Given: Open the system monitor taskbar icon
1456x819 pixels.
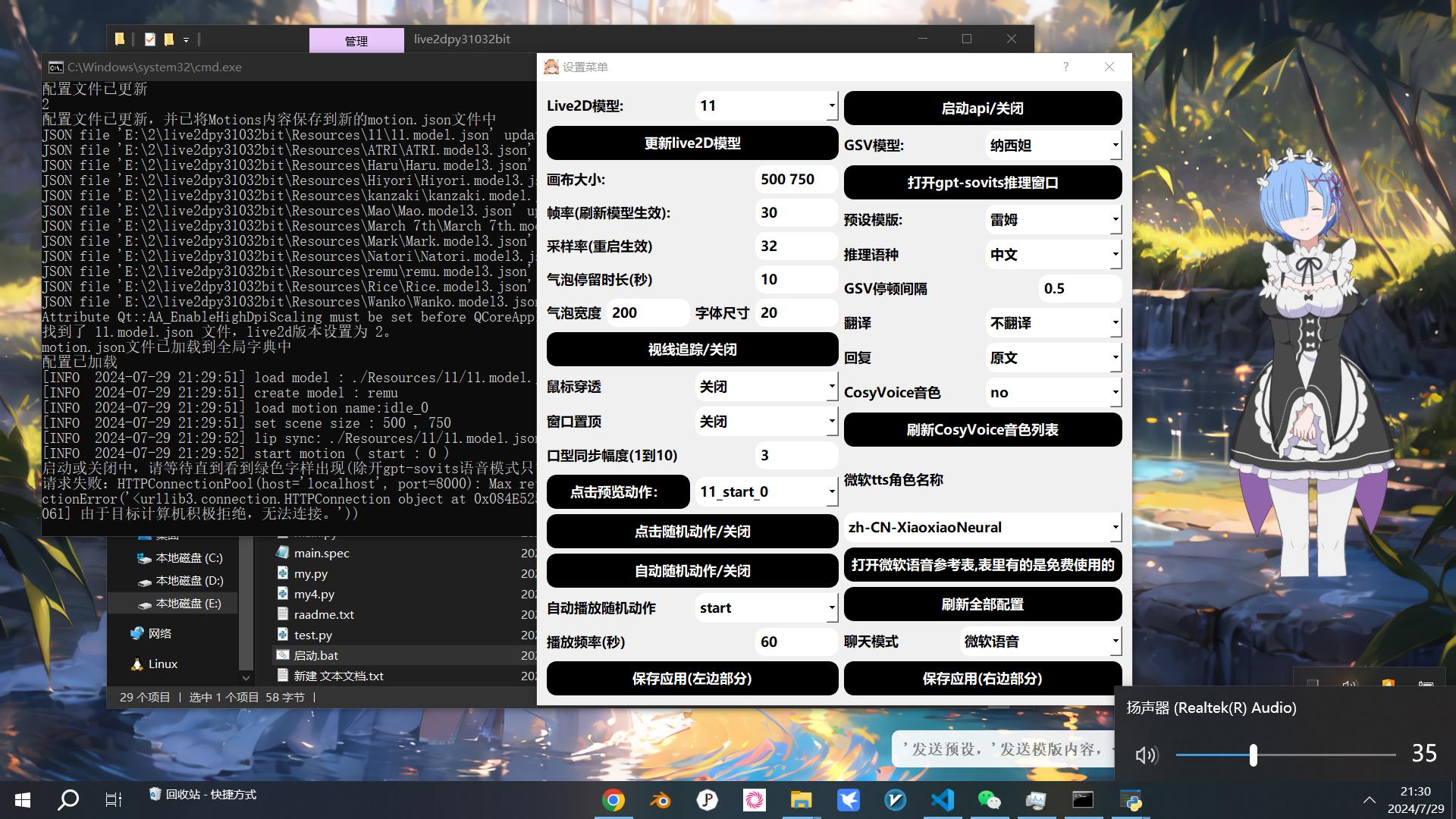Looking at the screenshot, I should click(1036, 800).
